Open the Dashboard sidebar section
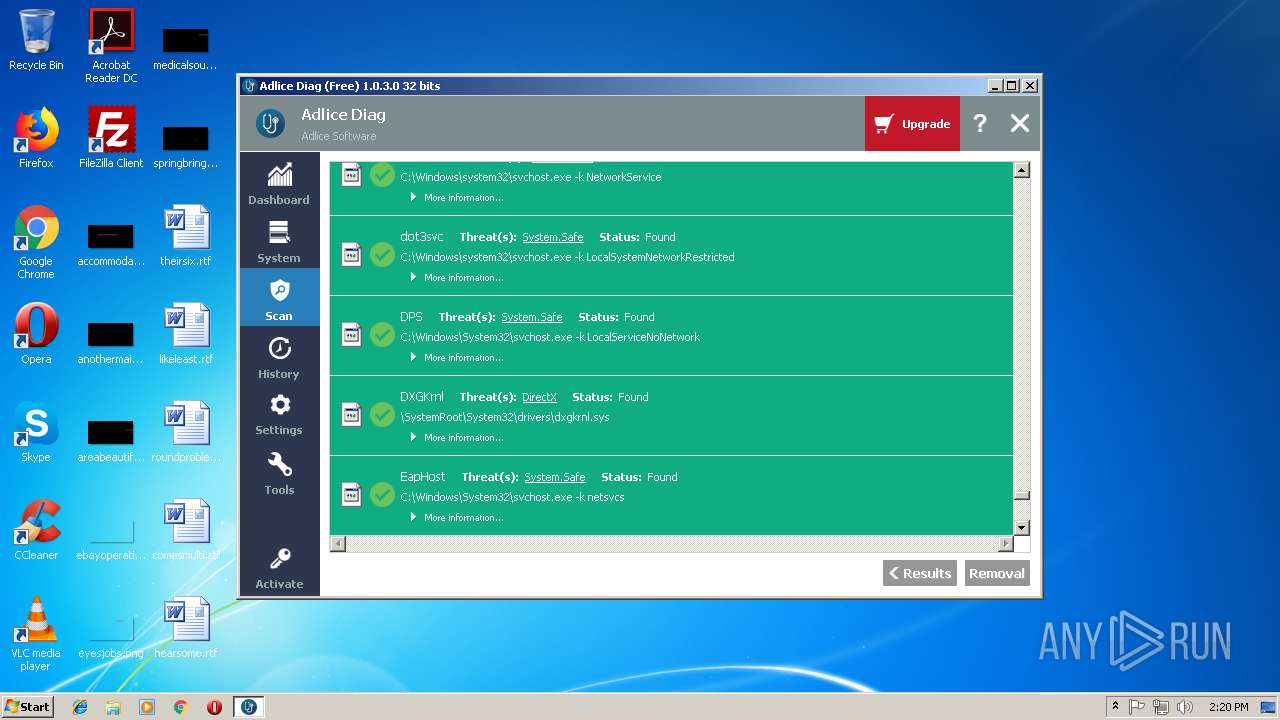 [279, 184]
